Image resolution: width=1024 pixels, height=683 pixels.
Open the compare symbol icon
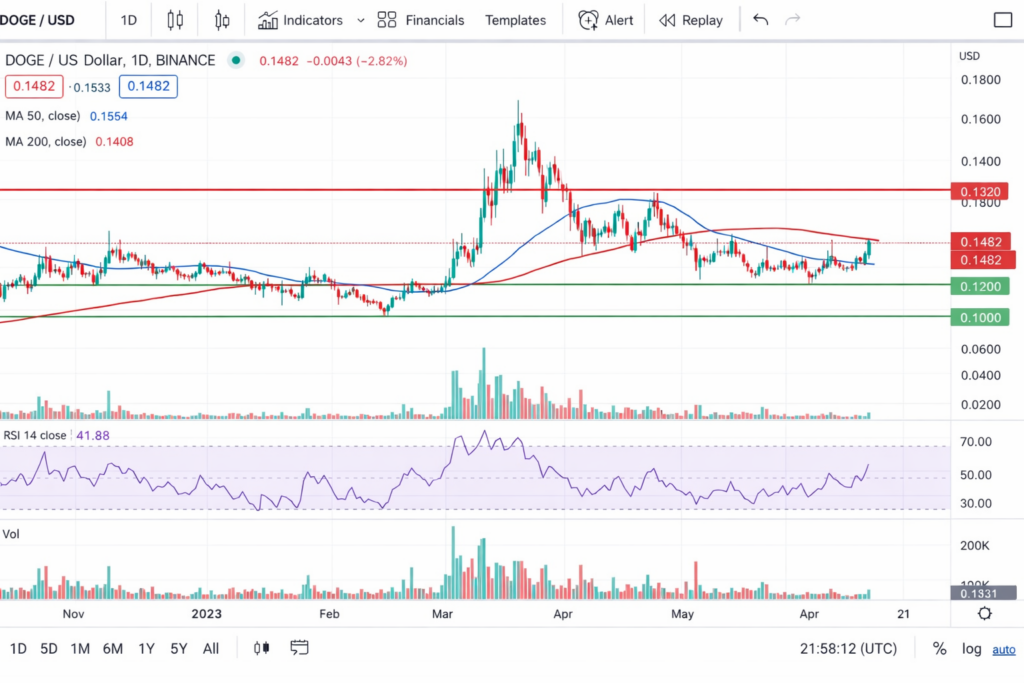[x=222, y=20]
